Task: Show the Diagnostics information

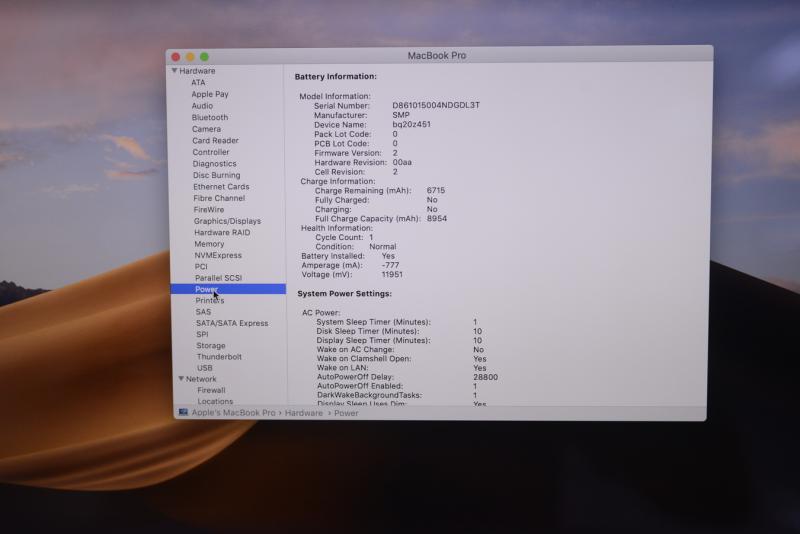Action: click(x=214, y=164)
